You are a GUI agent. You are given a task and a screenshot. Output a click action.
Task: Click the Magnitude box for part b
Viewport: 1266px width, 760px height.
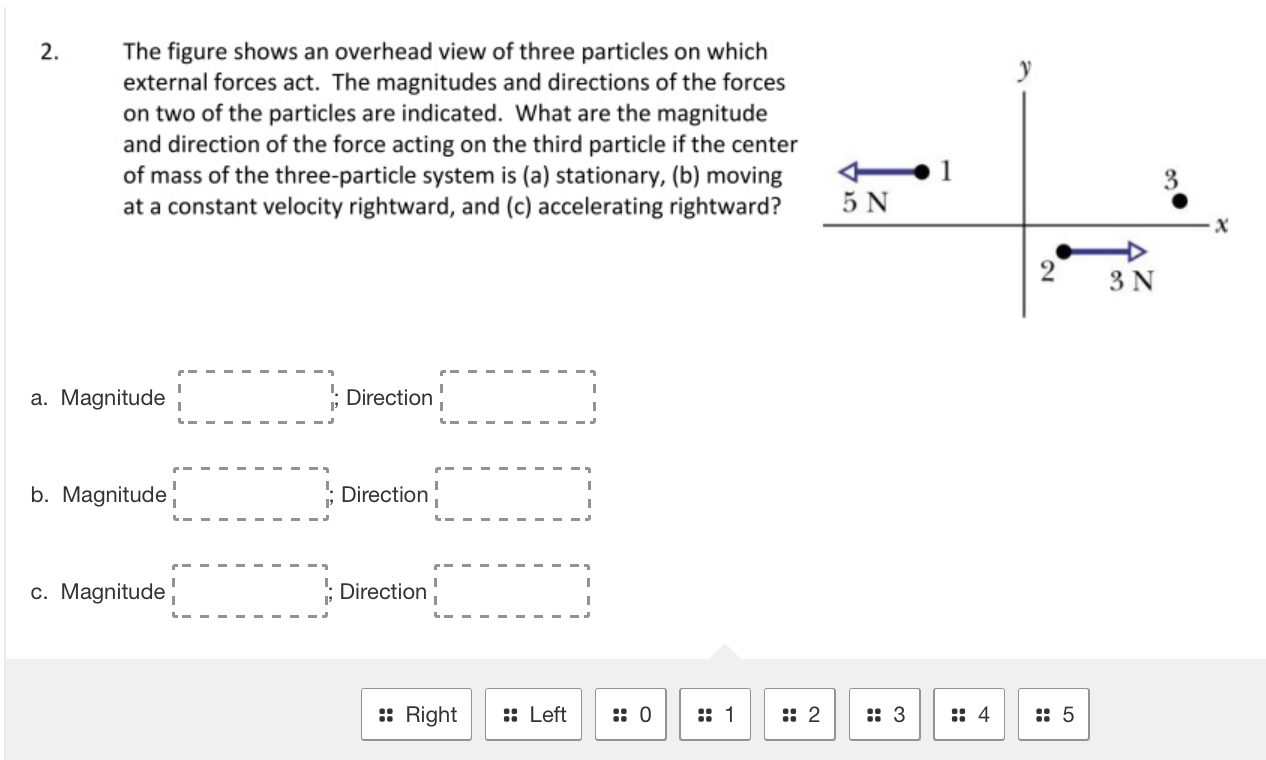tap(250, 494)
